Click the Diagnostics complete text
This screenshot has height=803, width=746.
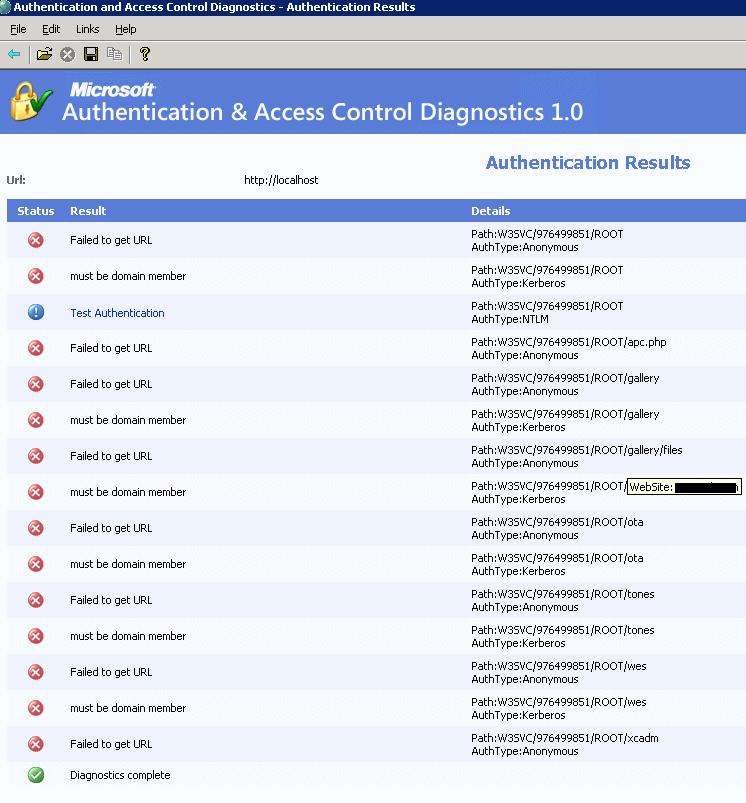[120, 775]
